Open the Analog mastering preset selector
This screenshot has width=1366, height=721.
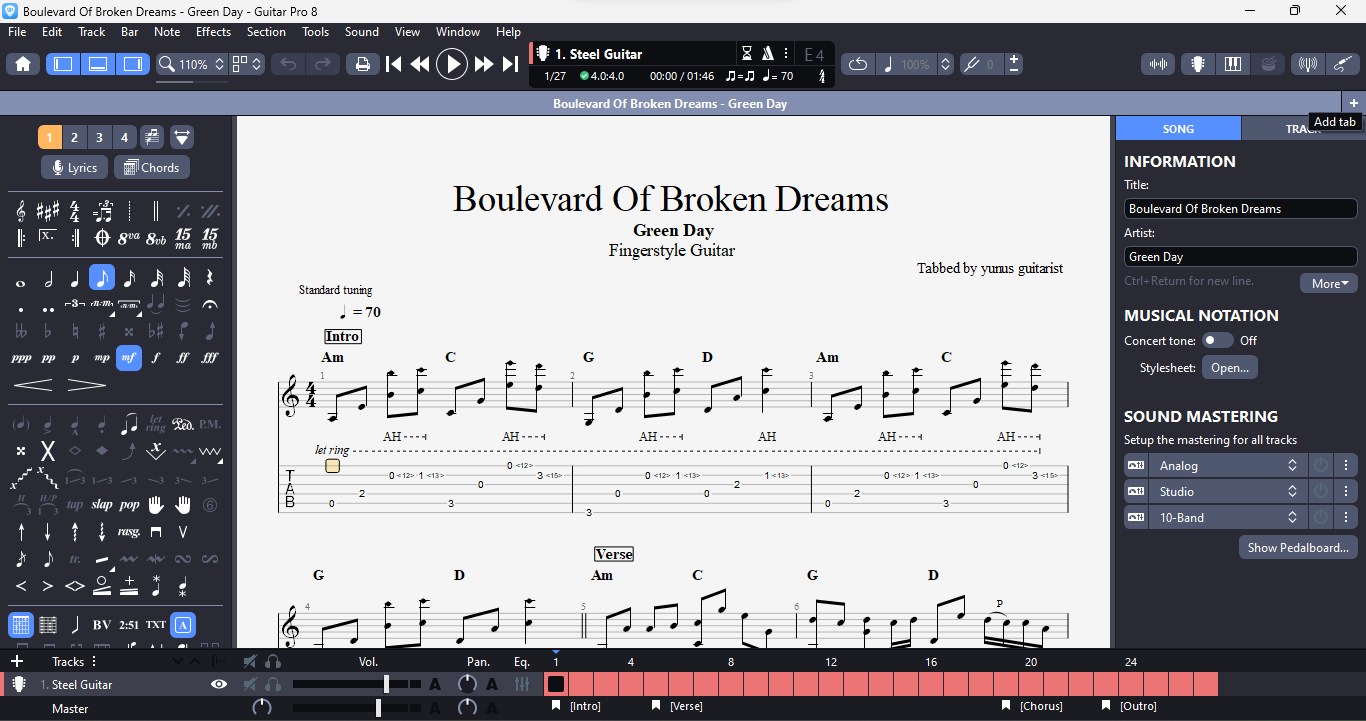click(1227, 465)
